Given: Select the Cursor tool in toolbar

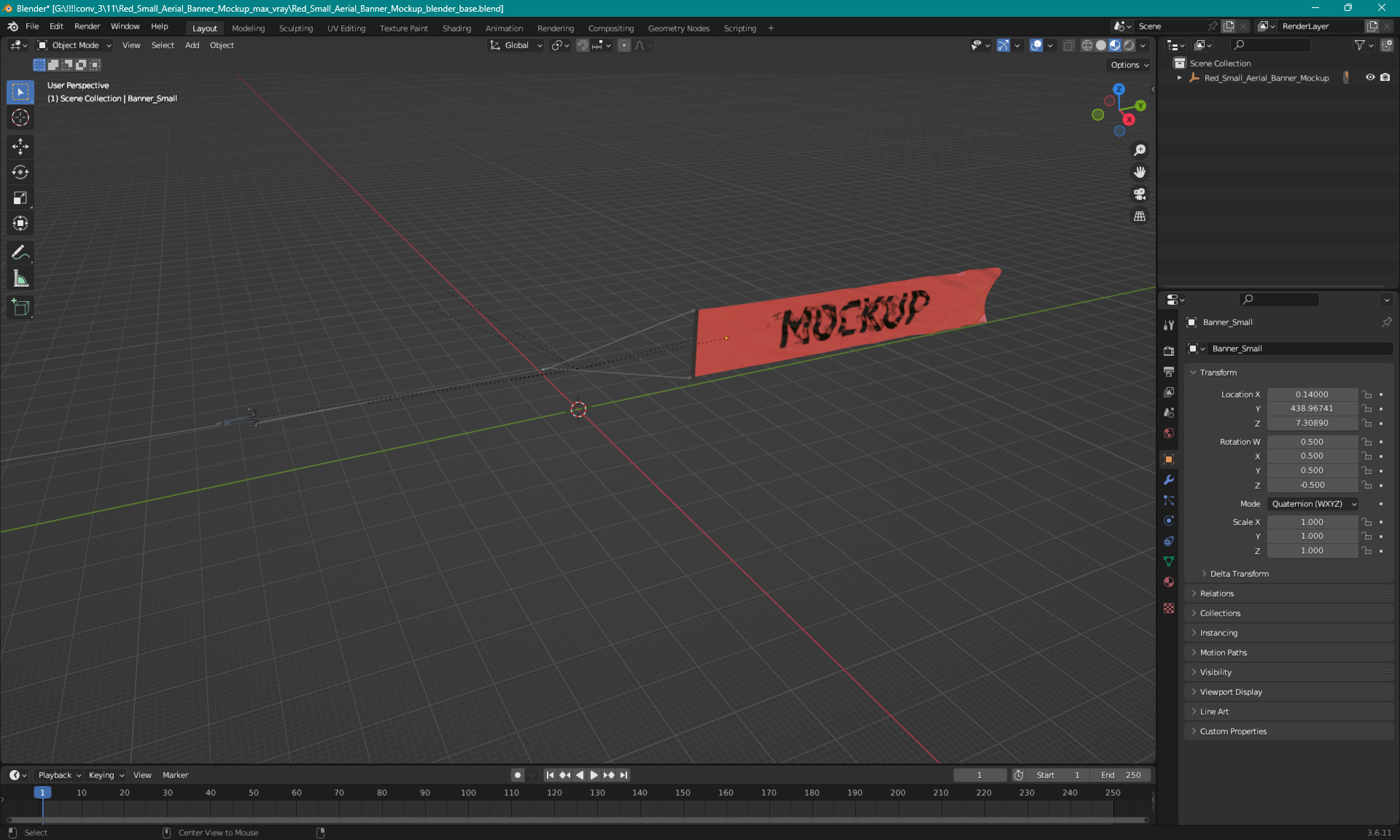Looking at the screenshot, I should click(x=20, y=117).
